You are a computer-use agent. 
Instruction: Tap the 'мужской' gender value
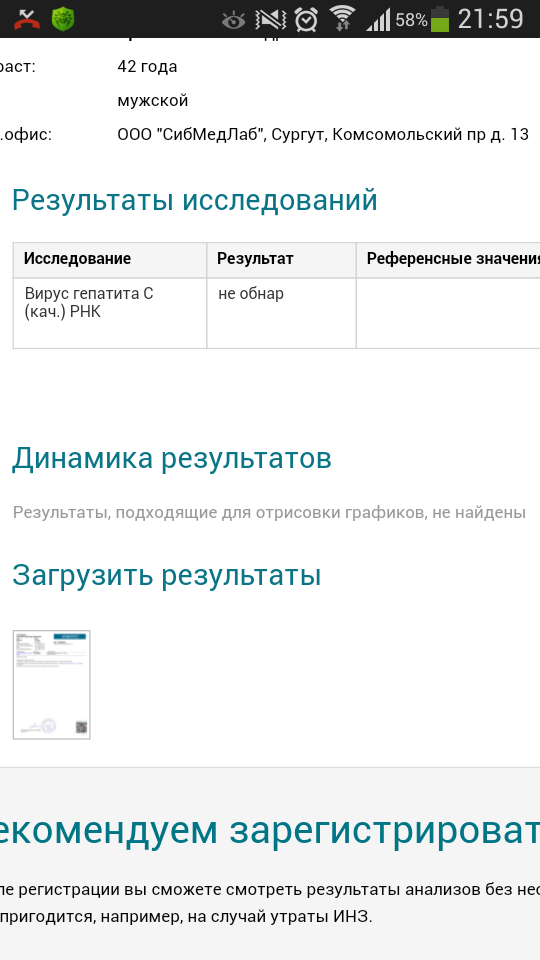tap(152, 100)
